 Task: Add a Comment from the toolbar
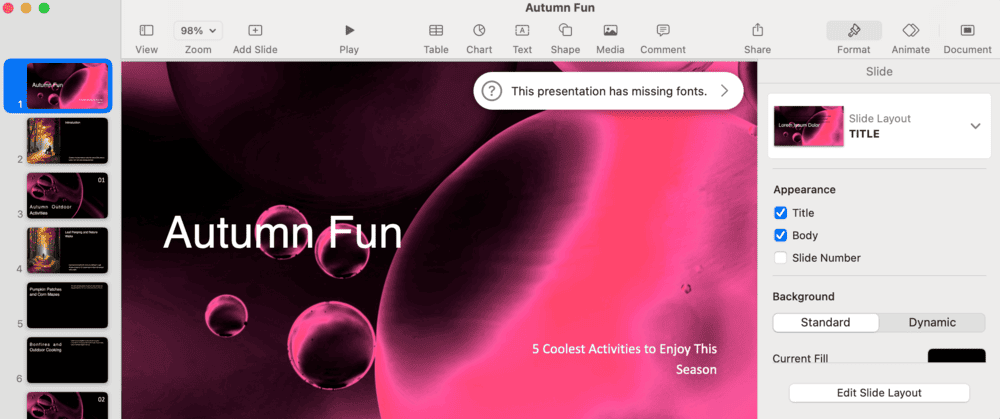[662, 31]
